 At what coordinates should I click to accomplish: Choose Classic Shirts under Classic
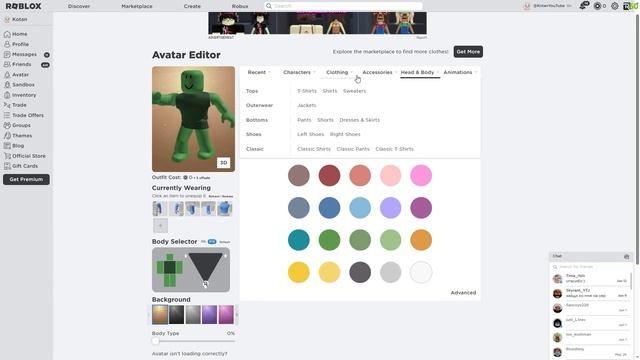click(314, 149)
